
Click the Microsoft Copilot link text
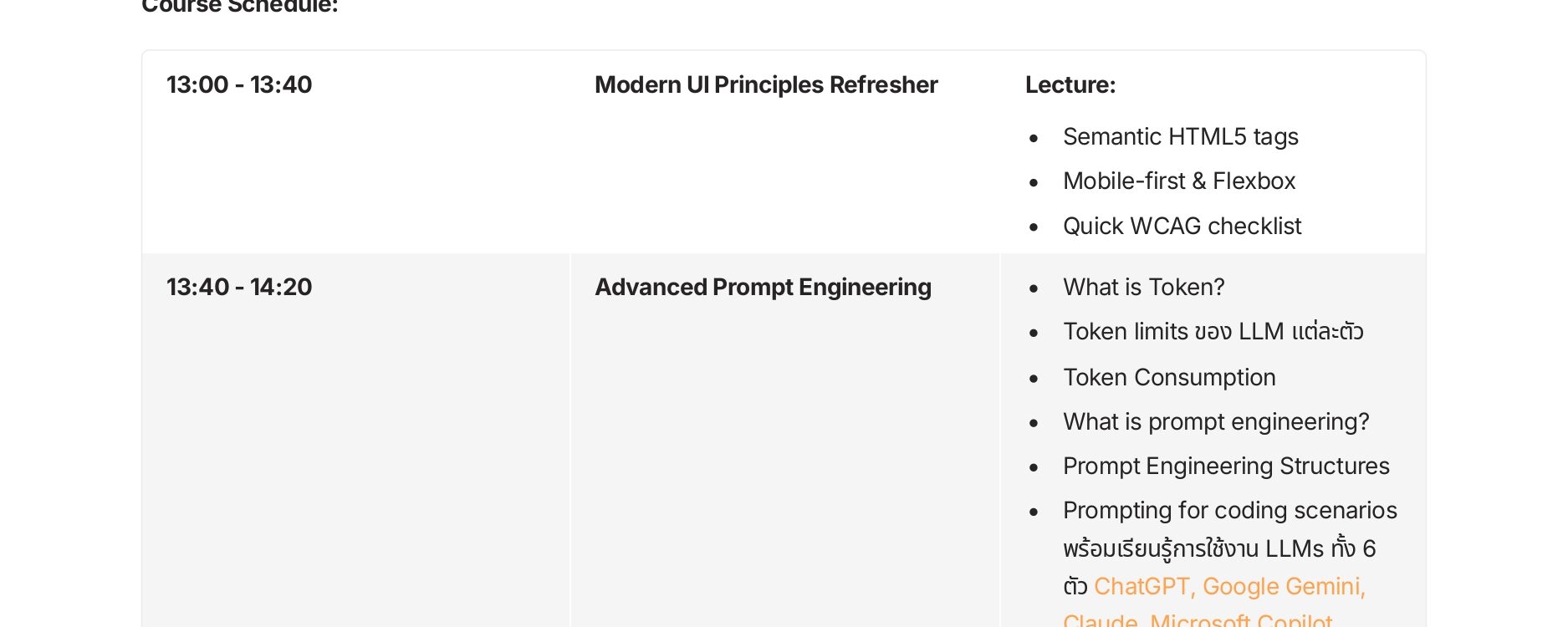[x=1241, y=619]
